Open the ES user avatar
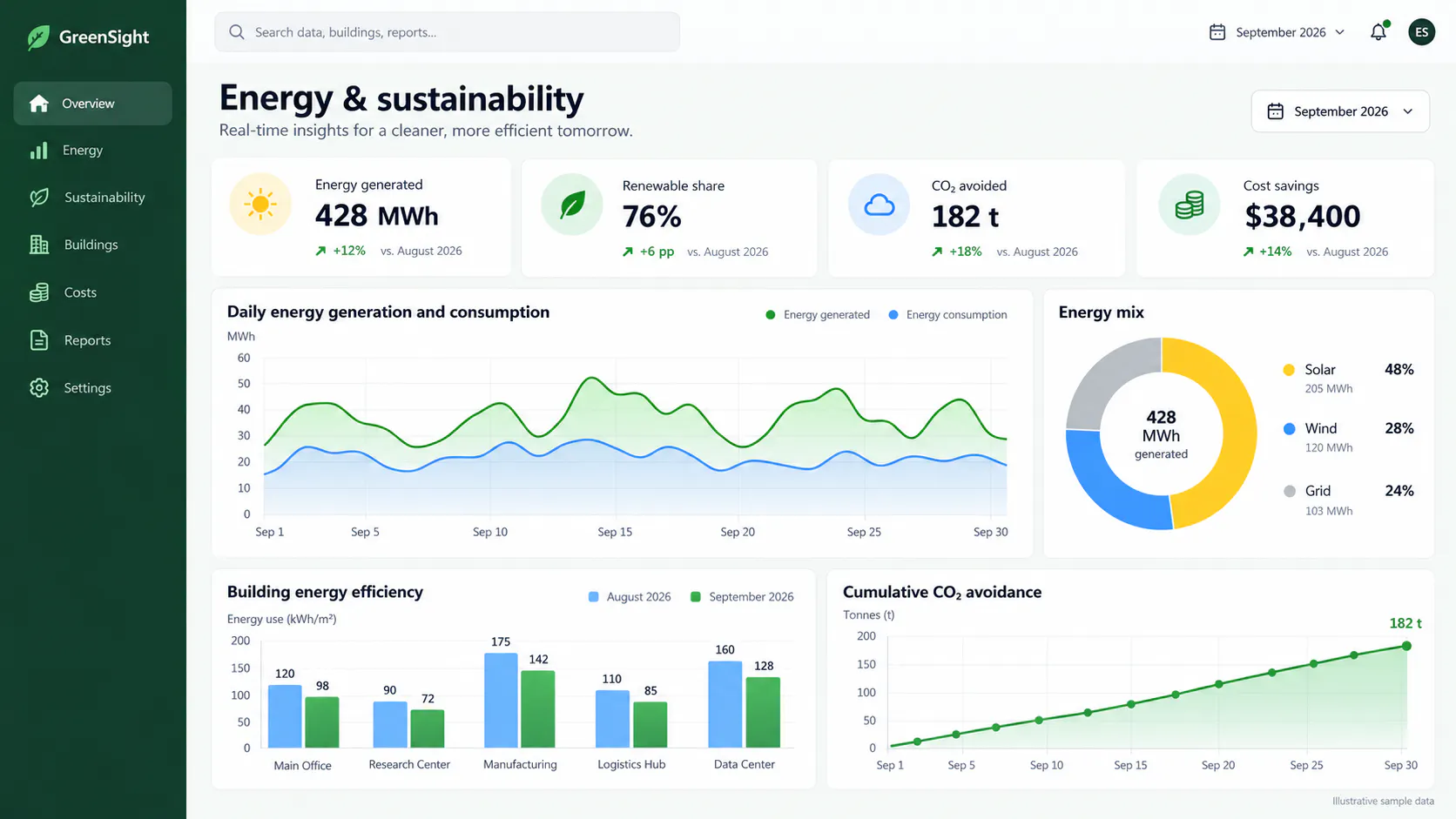1456x819 pixels. tap(1421, 32)
